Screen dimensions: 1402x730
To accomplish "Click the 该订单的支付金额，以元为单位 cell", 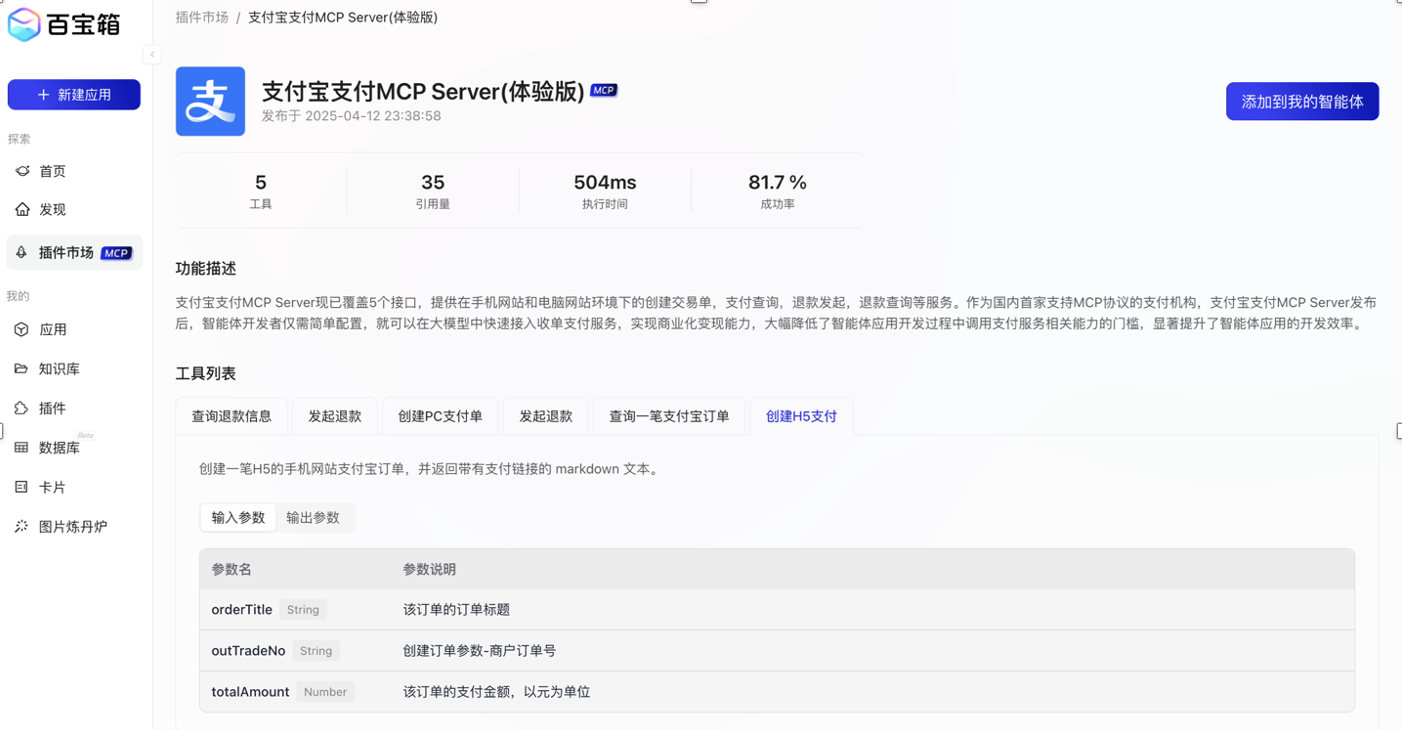I will [x=496, y=691].
